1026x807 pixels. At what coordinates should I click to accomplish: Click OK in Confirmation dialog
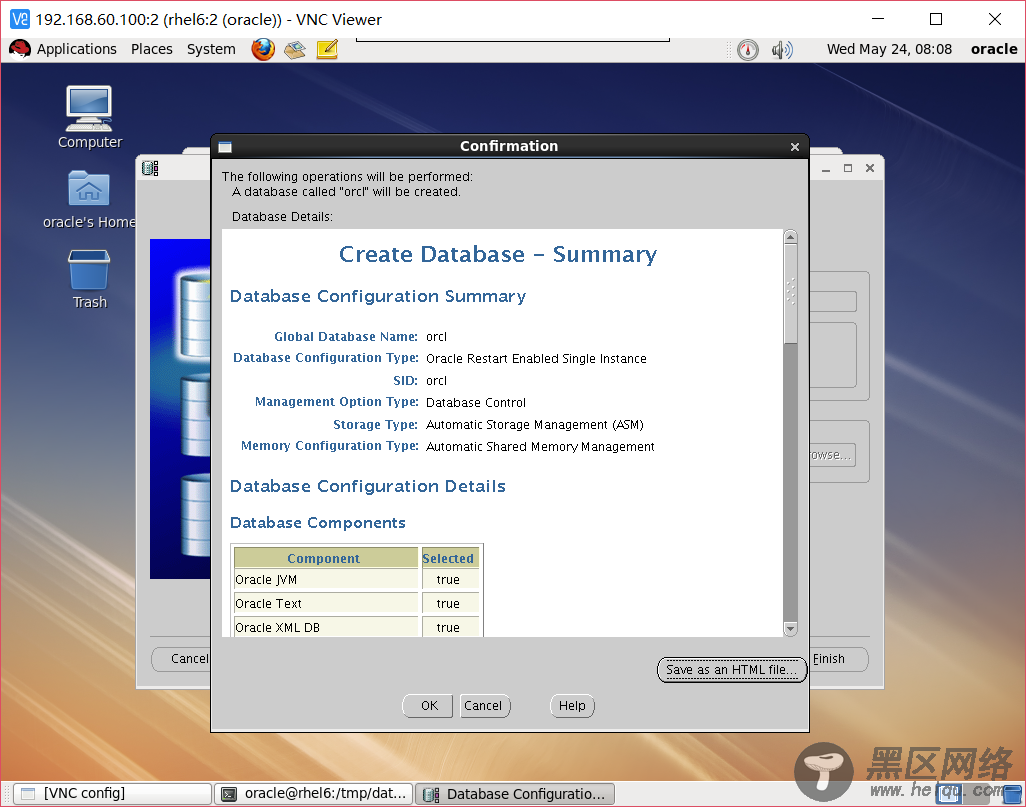[429, 706]
